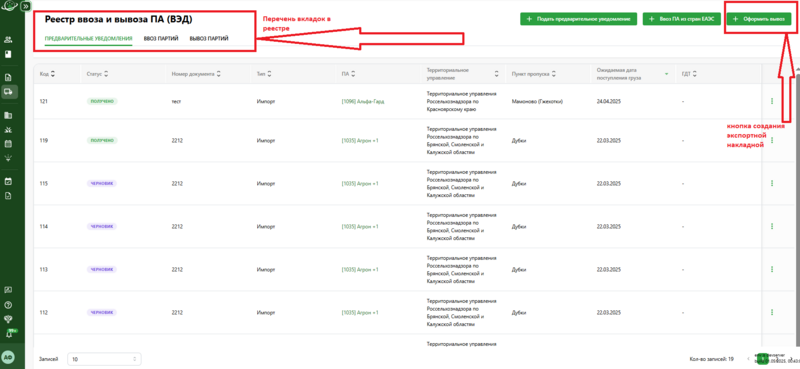800x369 pixels.
Task: Open notifications bell in sidebar
Action: pyautogui.click(x=8, y=333)
